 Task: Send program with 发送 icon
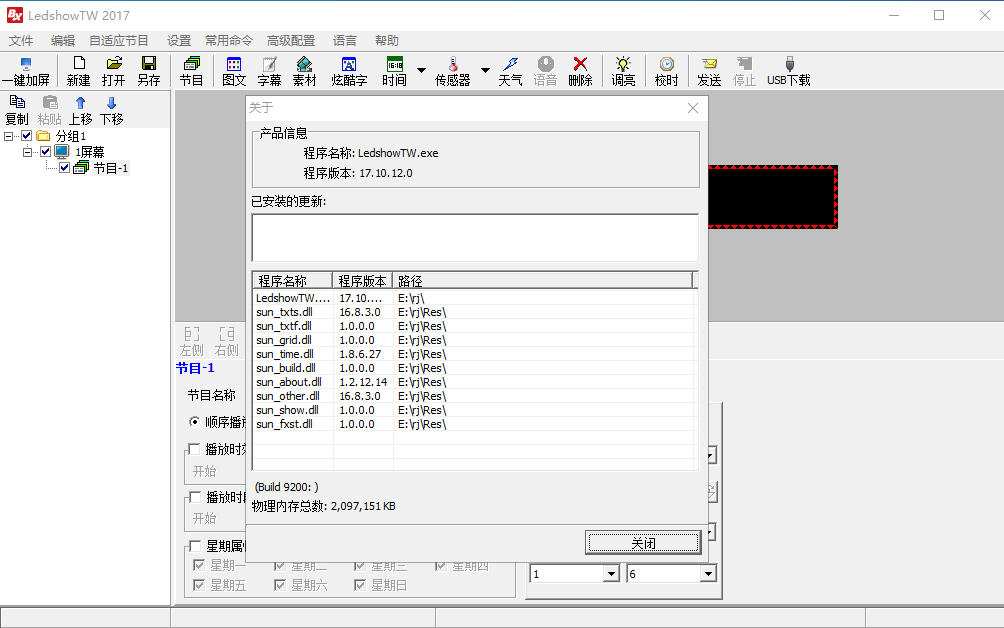coord(709,71)
